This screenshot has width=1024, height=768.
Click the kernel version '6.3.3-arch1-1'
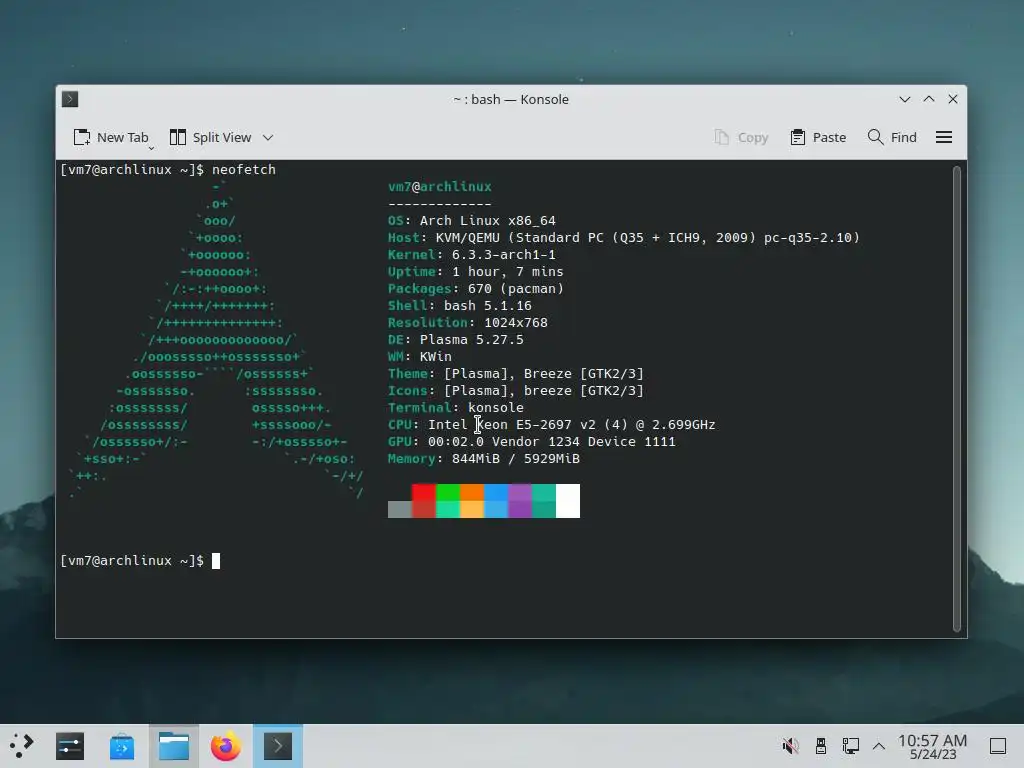(x=504, y=255)
